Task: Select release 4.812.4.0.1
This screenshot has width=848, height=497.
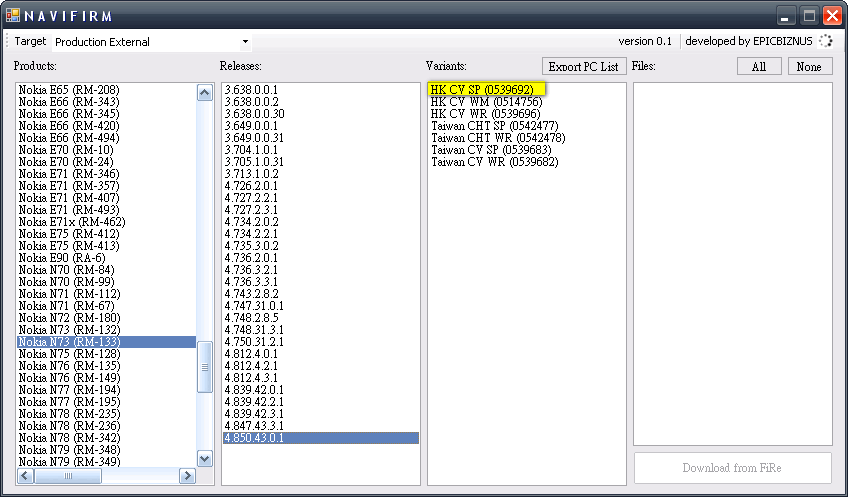Action: pyautogui.click(x=251, y=354)
